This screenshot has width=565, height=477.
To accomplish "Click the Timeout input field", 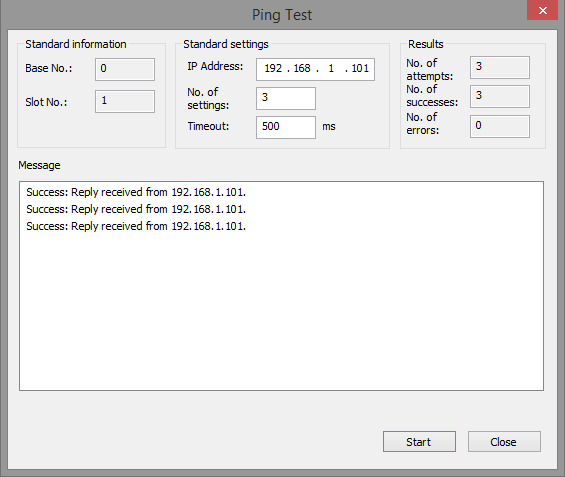I will point(286,127).
